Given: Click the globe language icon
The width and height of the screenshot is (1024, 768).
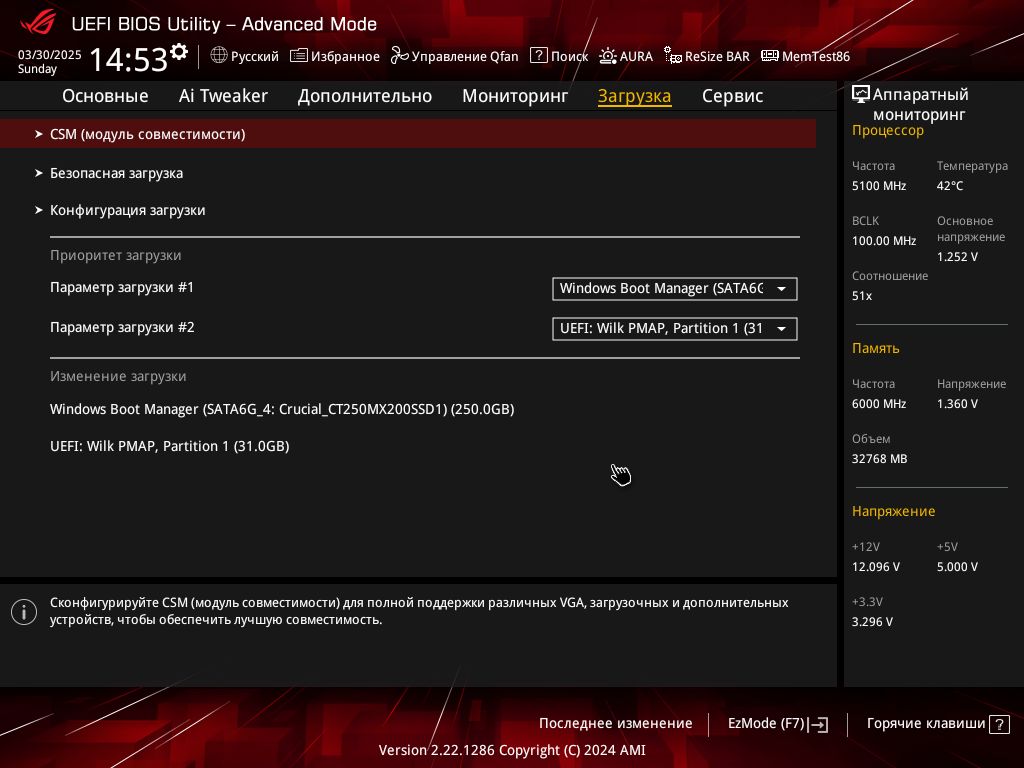Looking at the screenshot, I should (219, 56).
